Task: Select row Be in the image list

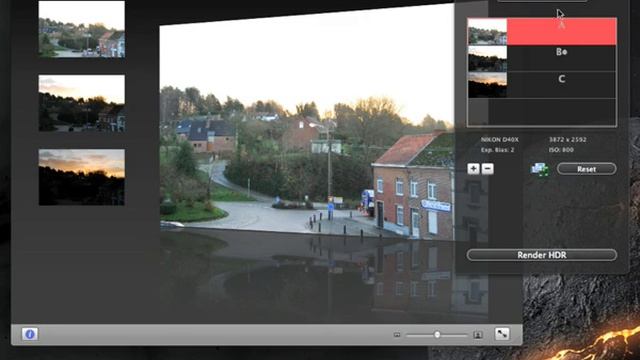Action: point(542,58)
